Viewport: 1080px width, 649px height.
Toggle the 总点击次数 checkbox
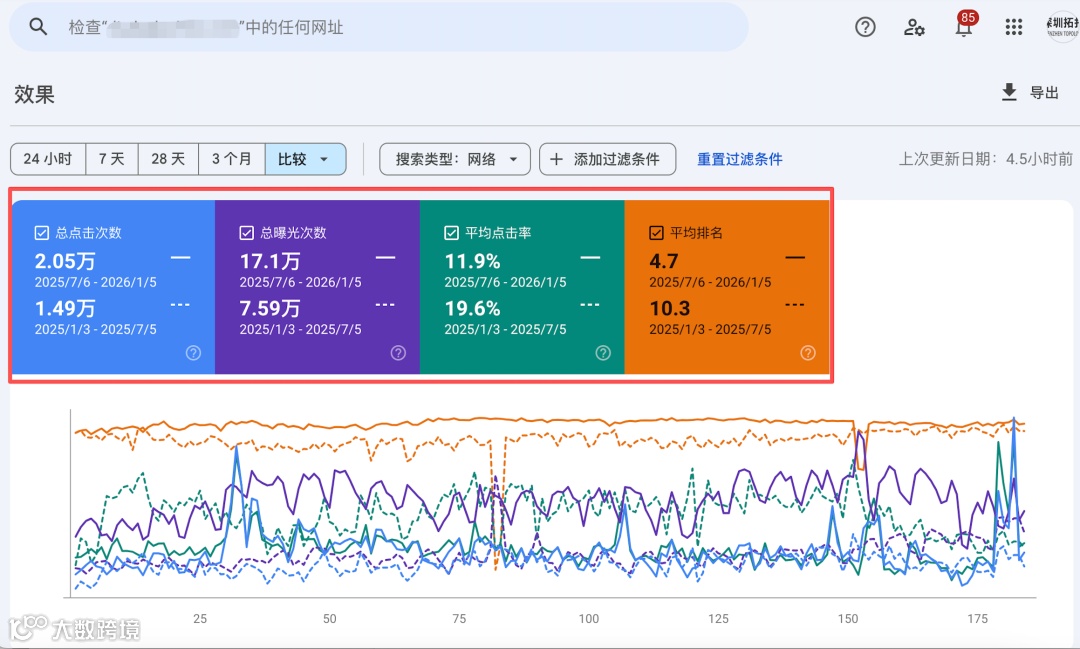[42, 233]
